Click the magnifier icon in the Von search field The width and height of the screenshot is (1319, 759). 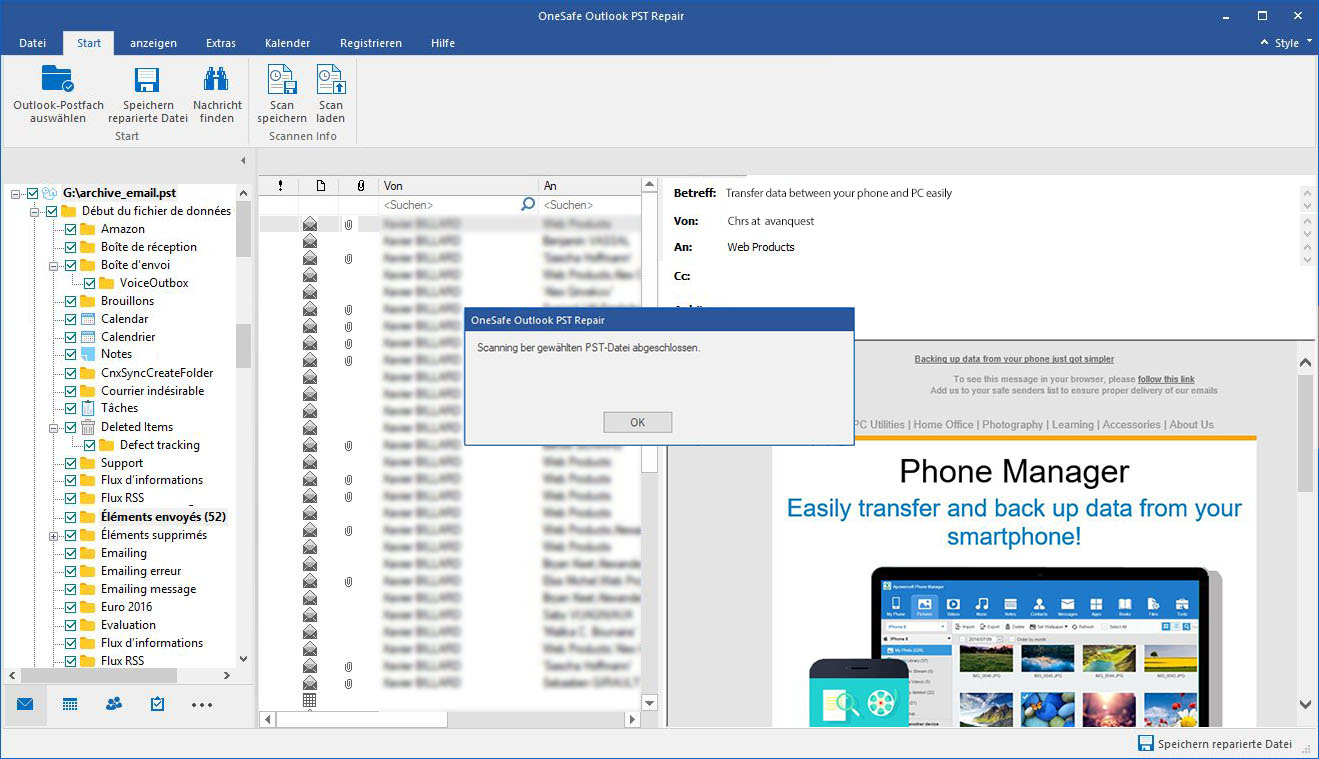528,204
